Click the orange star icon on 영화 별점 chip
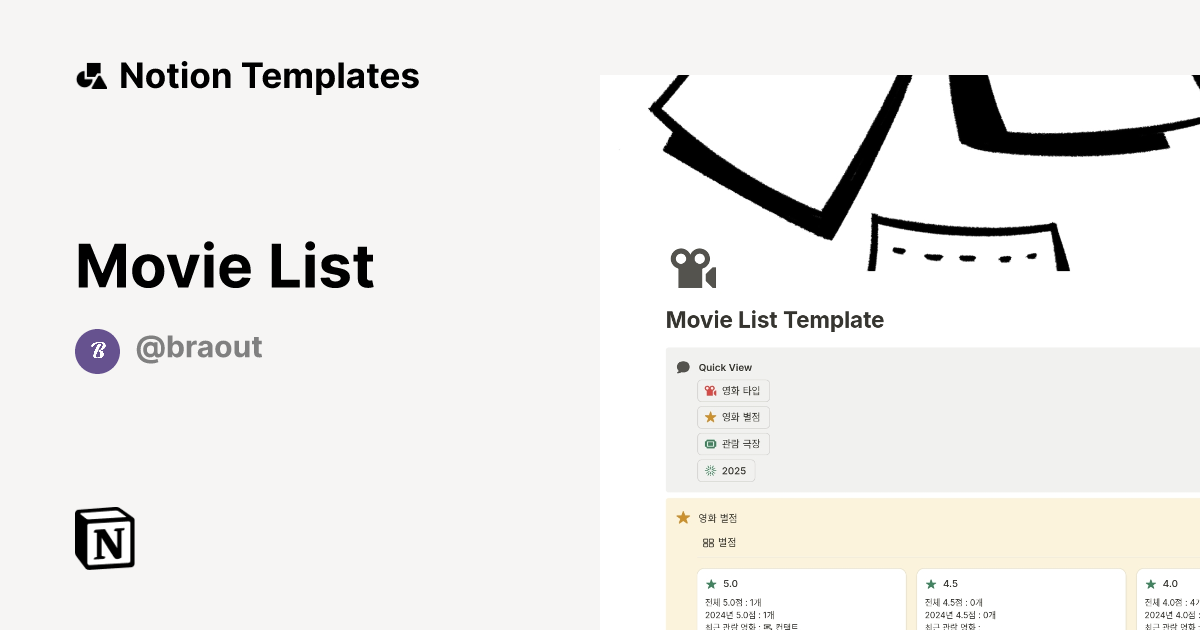 (x=710, y=417)
